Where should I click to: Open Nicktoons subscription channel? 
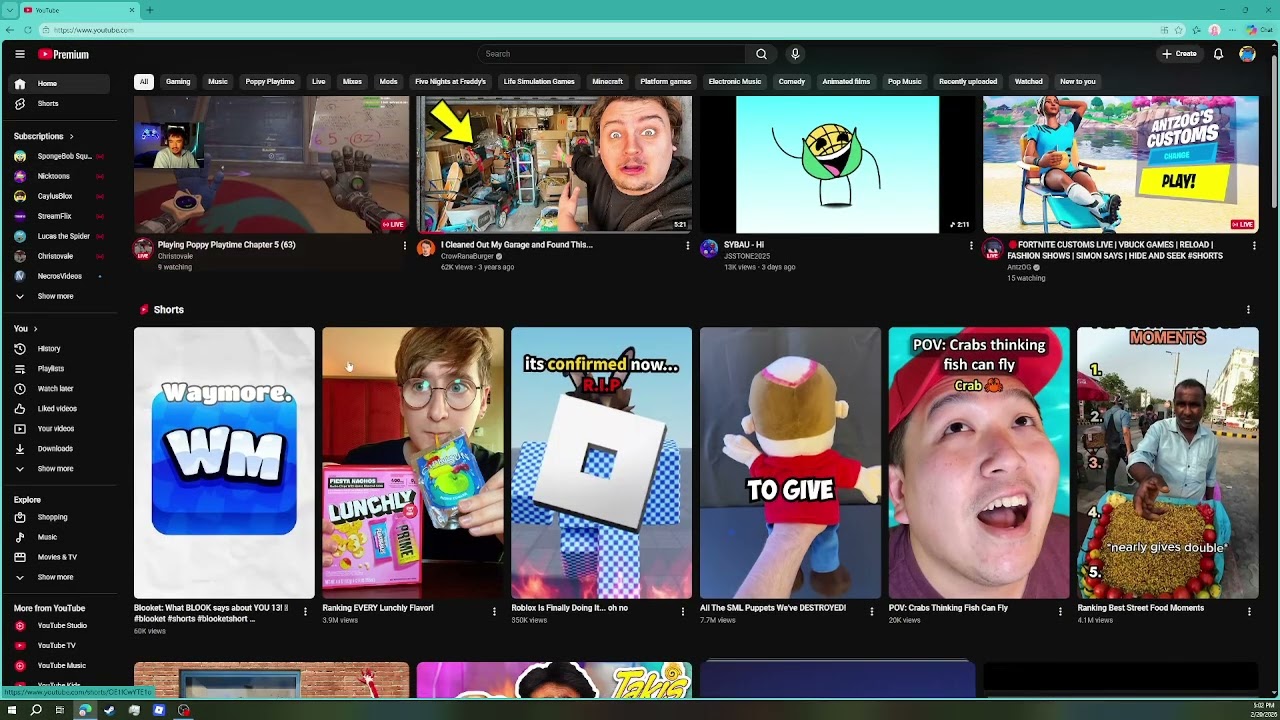tap(60, 176)
